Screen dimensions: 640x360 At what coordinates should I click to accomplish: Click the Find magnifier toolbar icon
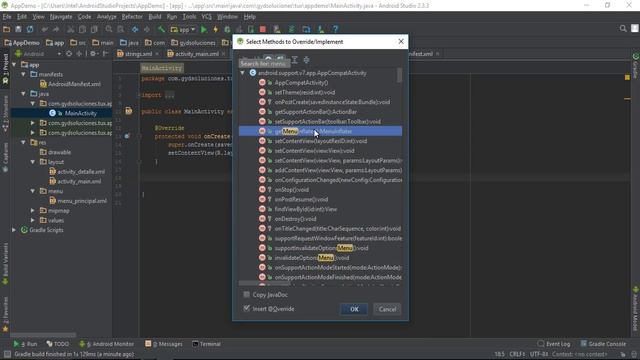point(109,29)
